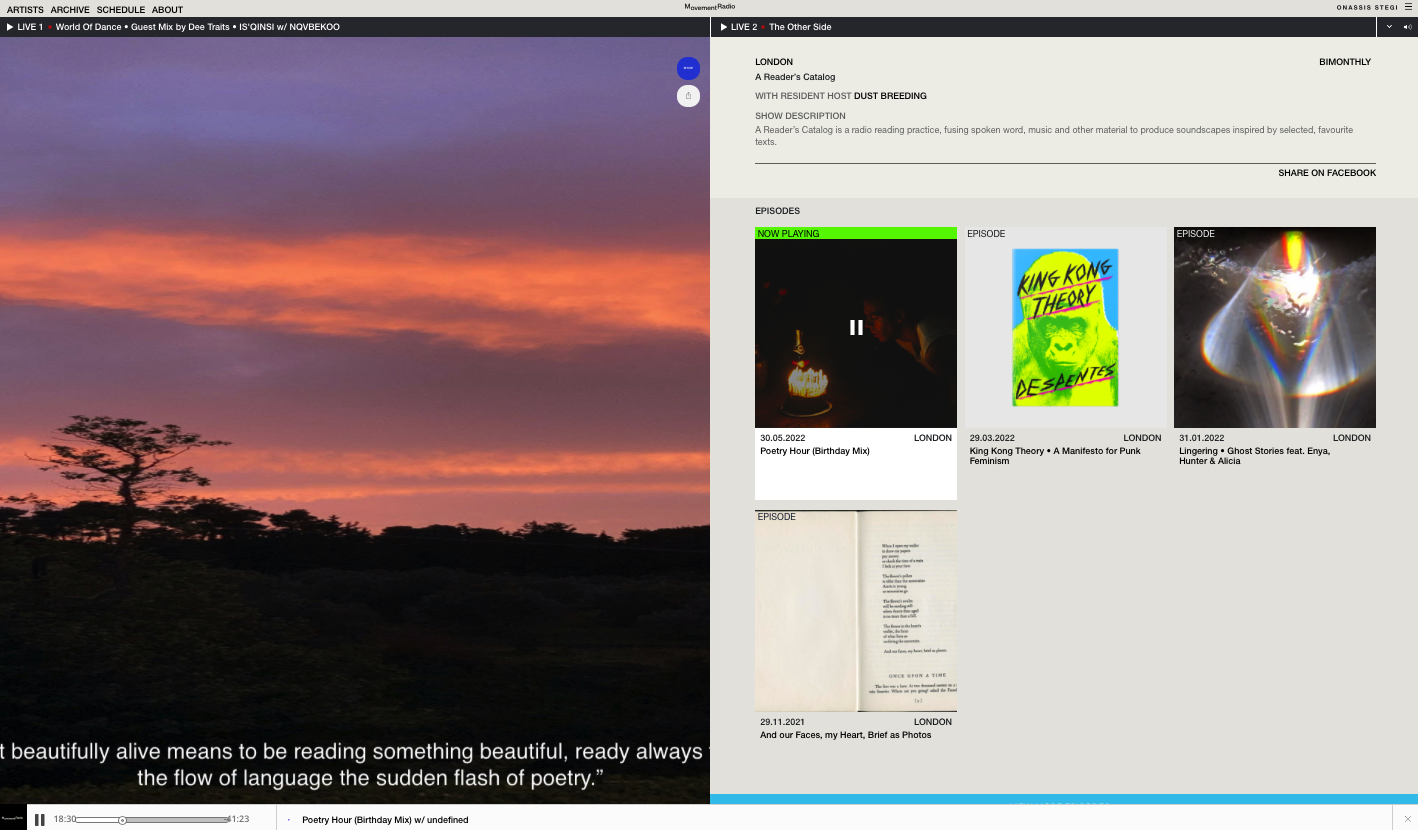Click the white share icon on the video

(x=688, y=96)
